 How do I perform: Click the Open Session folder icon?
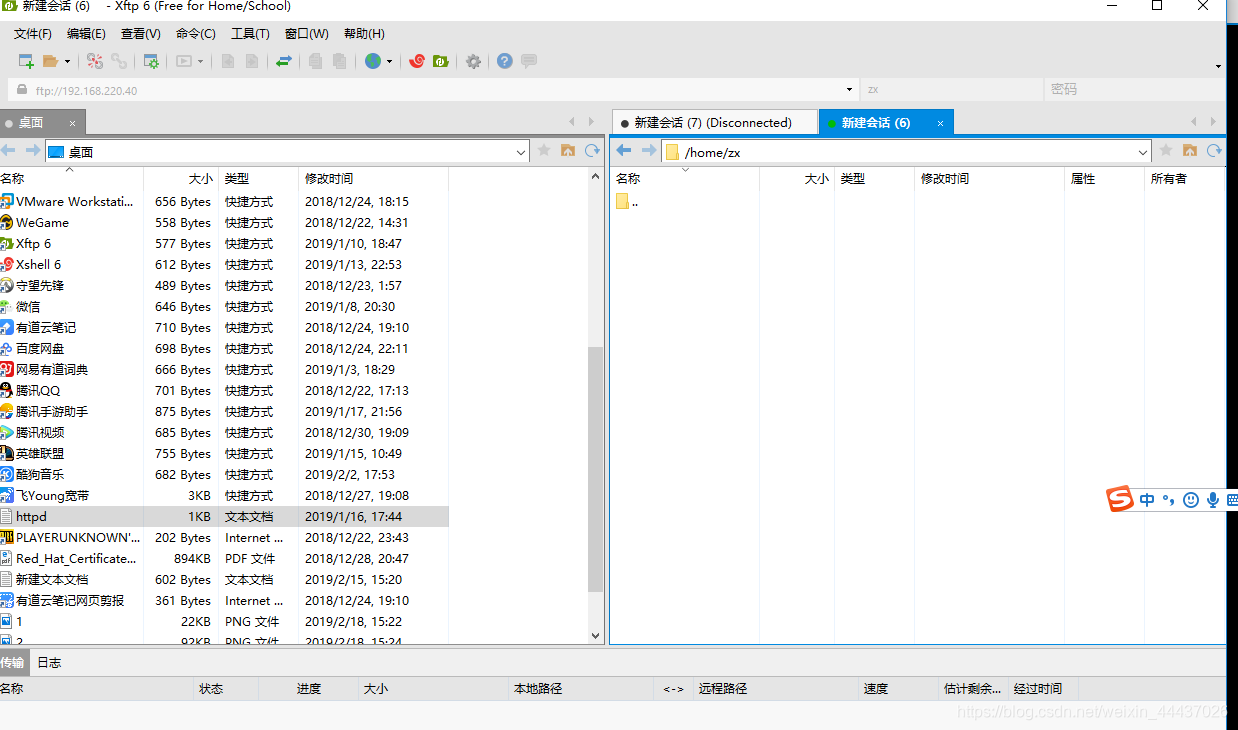pyautogui.click(x=50, y=61)
